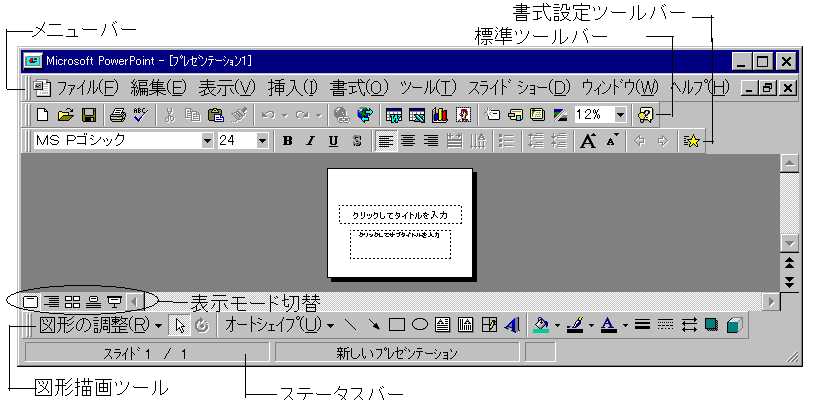Click the Insert Hyperlink icon
The image size is (816, 400).
341,115
